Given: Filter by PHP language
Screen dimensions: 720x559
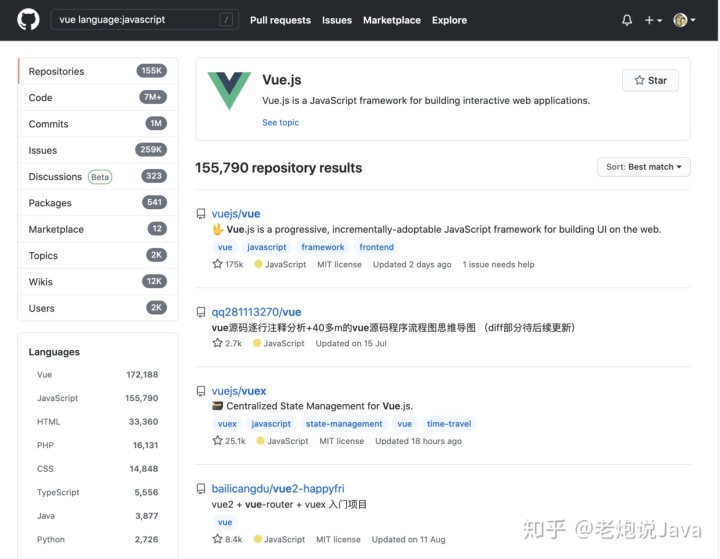Looking at the screenshot, I should (x=97, y=445).
